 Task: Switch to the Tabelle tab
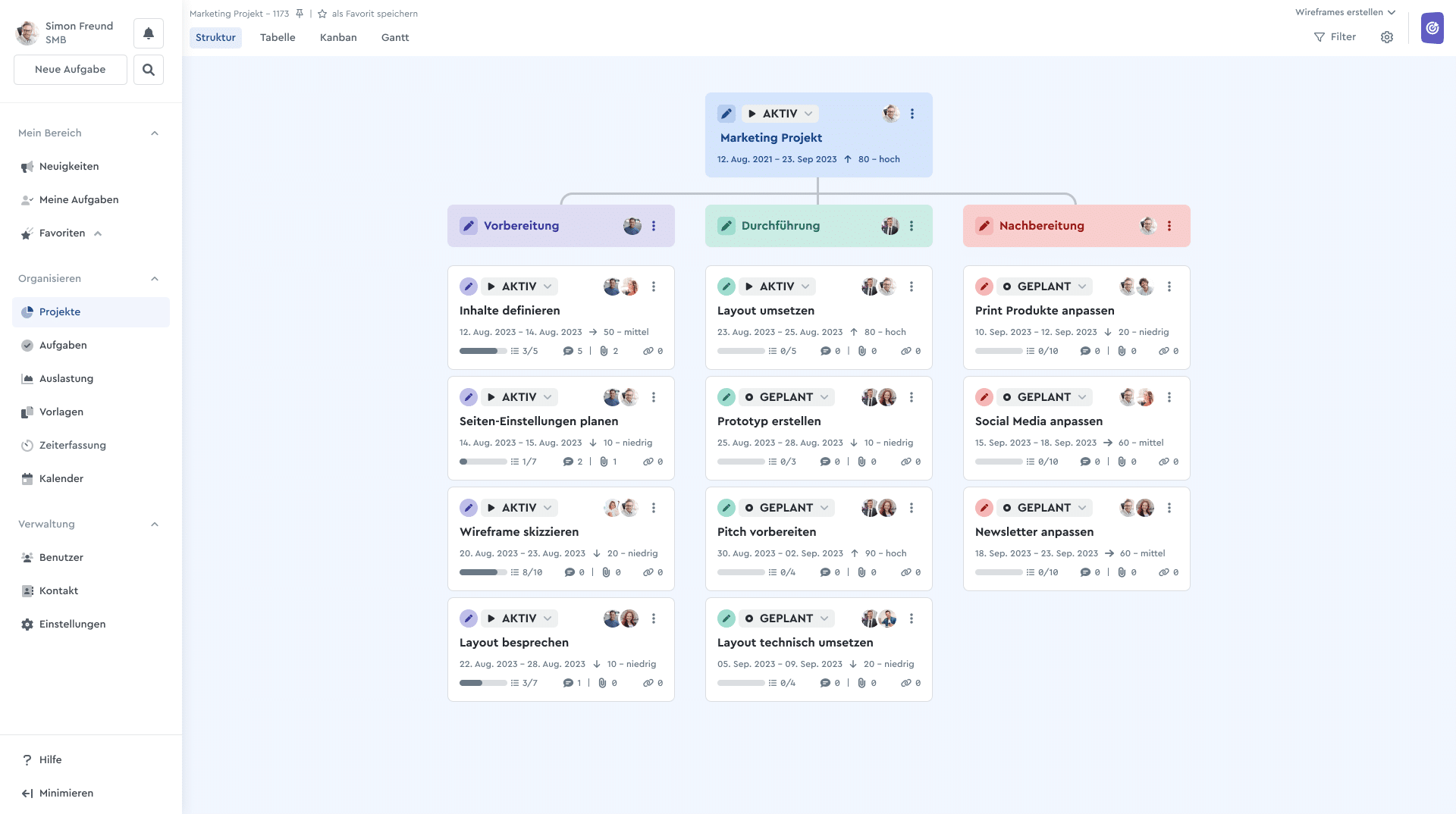tap(278, 38)
